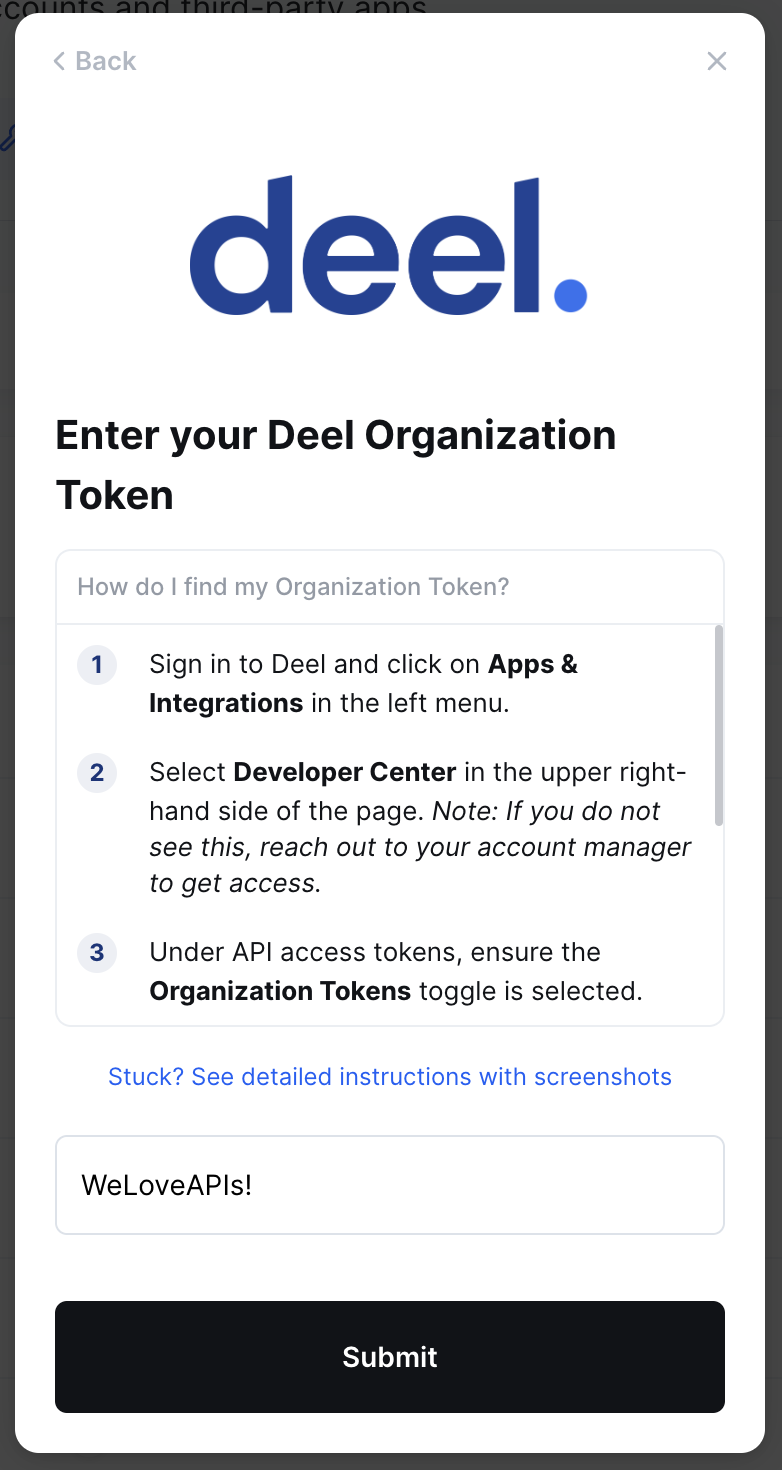Click the bold "Organization Tokens" text

click(x=280, y=991)
